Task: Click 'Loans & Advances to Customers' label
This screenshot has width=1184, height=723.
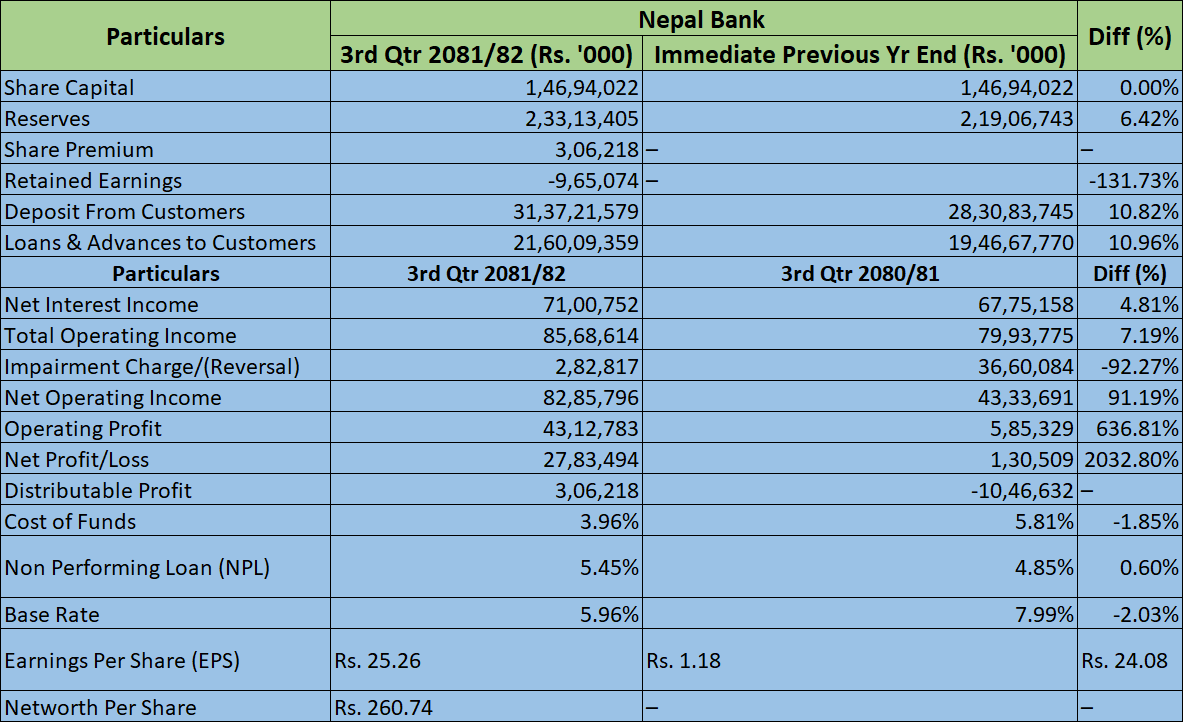Action: pos(160,243)
